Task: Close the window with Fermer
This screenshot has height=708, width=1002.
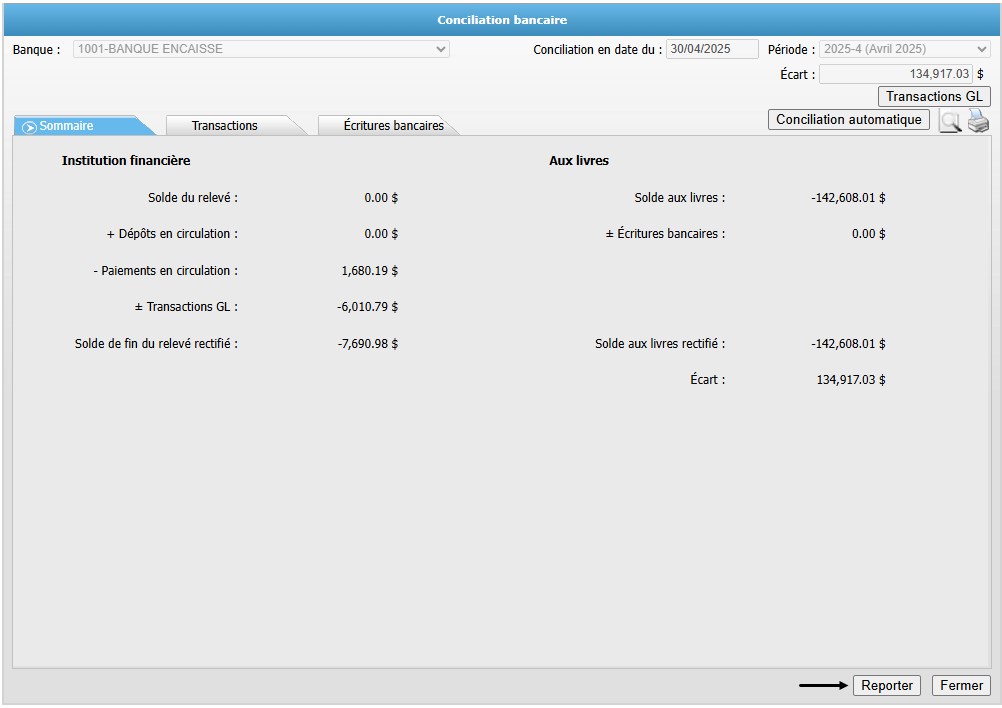Action: click(x=961, y=686)
